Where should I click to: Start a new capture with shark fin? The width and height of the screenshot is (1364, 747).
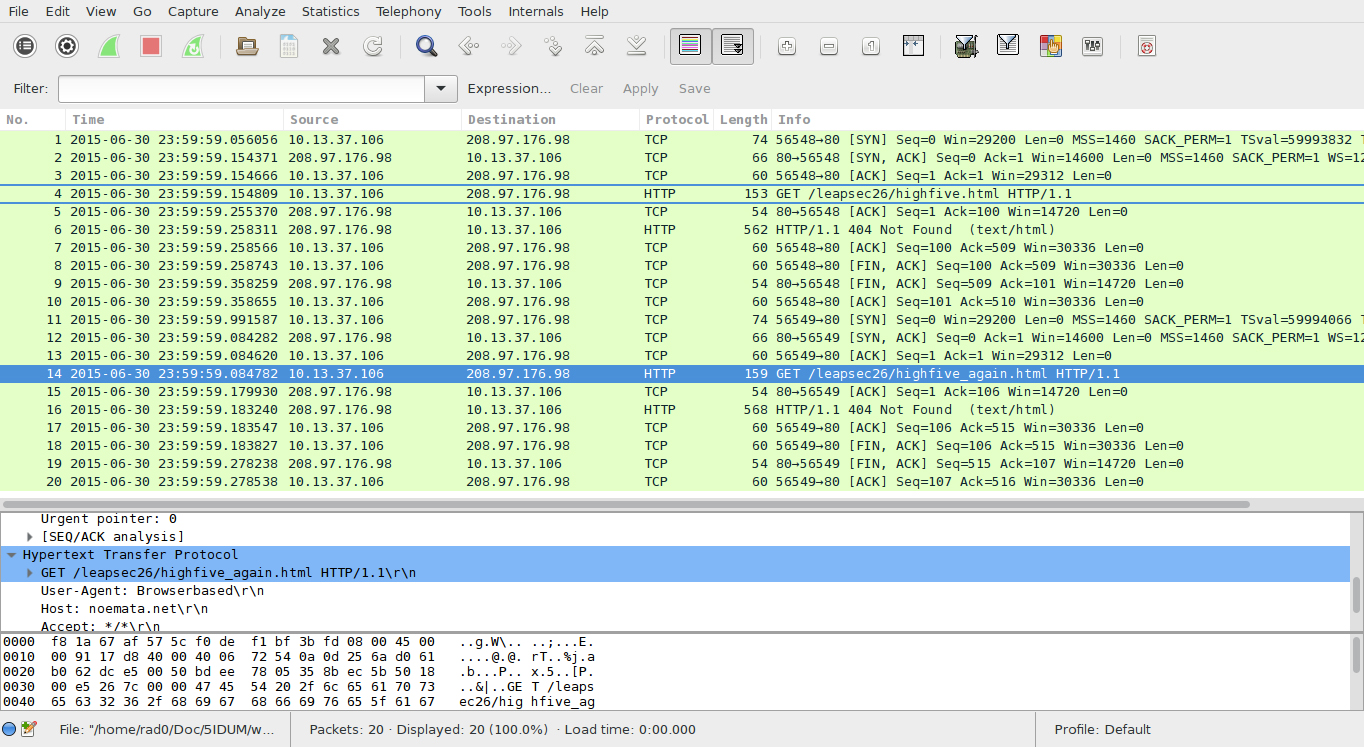(x=109, y=46)
